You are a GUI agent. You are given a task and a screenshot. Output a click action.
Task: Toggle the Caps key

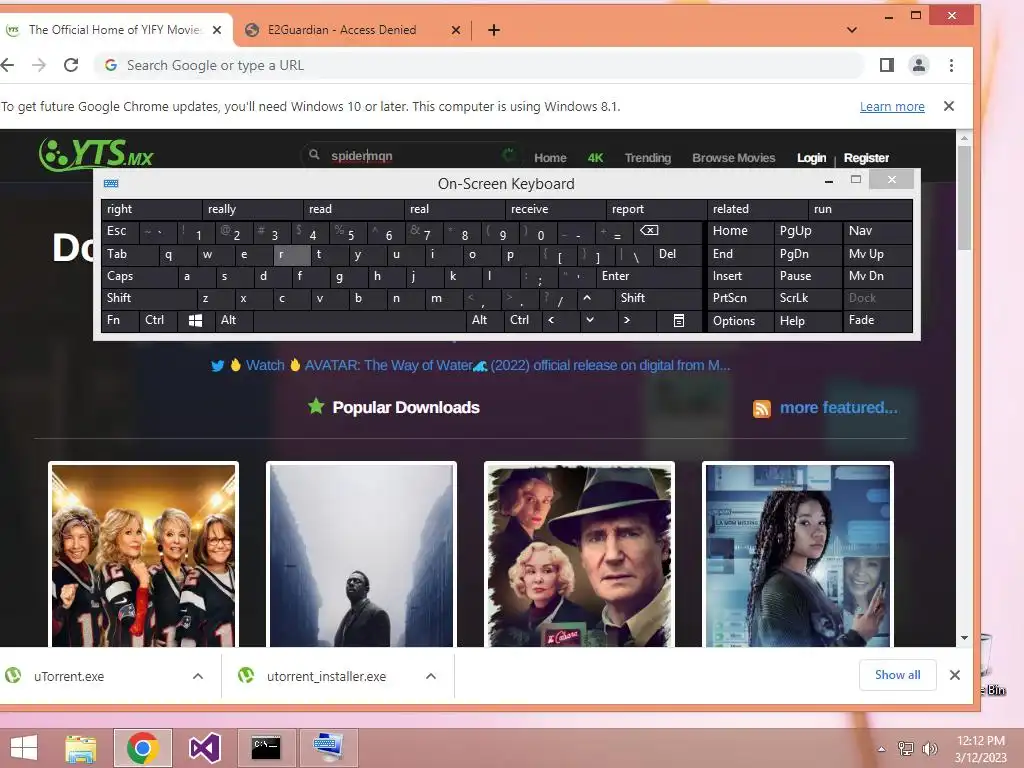coord(139,277)
